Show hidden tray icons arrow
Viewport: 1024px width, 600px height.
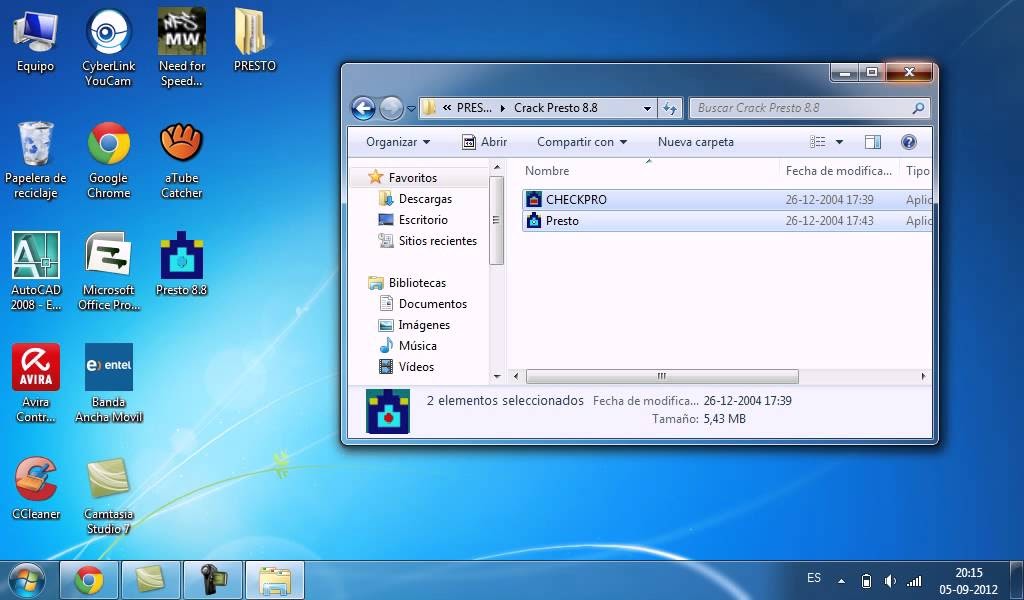click(841, 581)
